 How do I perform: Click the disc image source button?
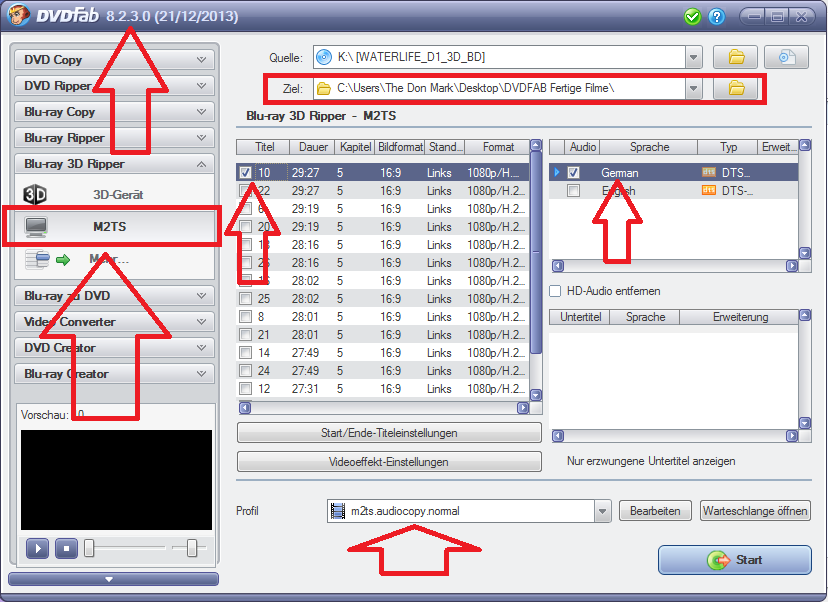786,57
